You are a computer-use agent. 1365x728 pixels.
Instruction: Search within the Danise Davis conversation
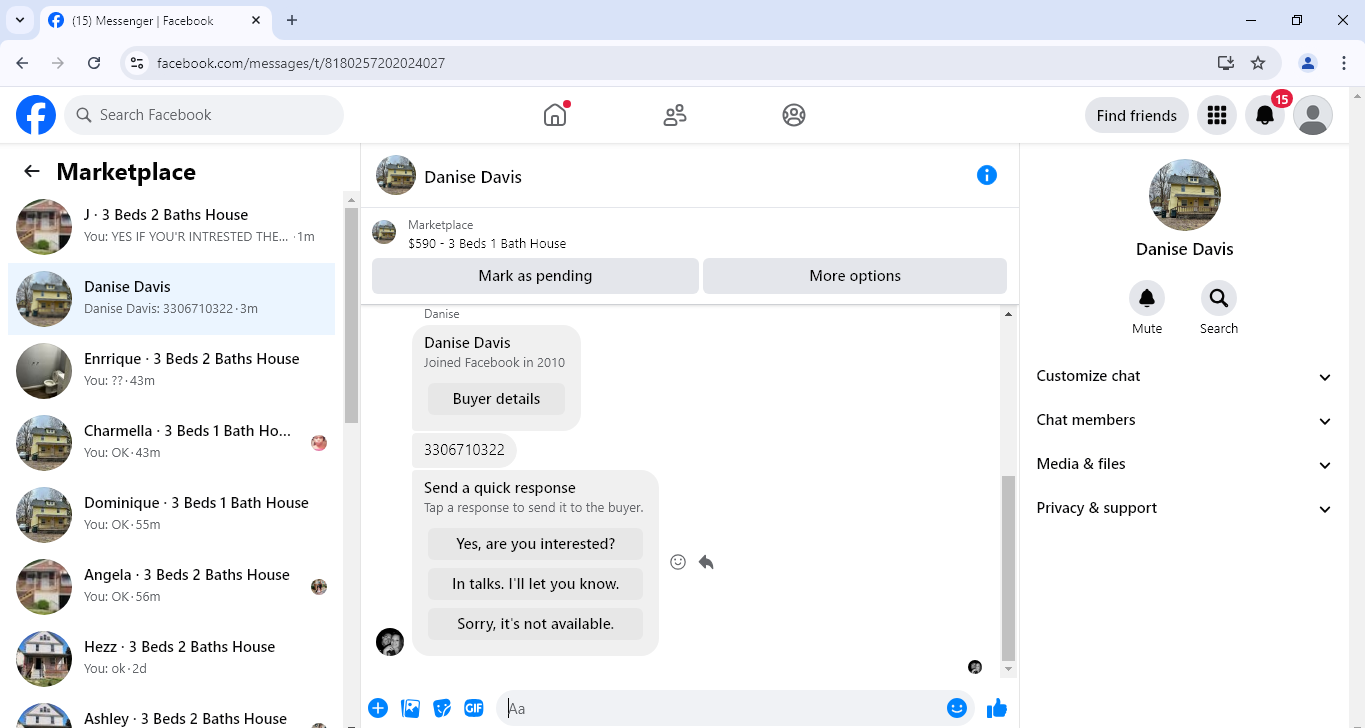[1219, 298]
